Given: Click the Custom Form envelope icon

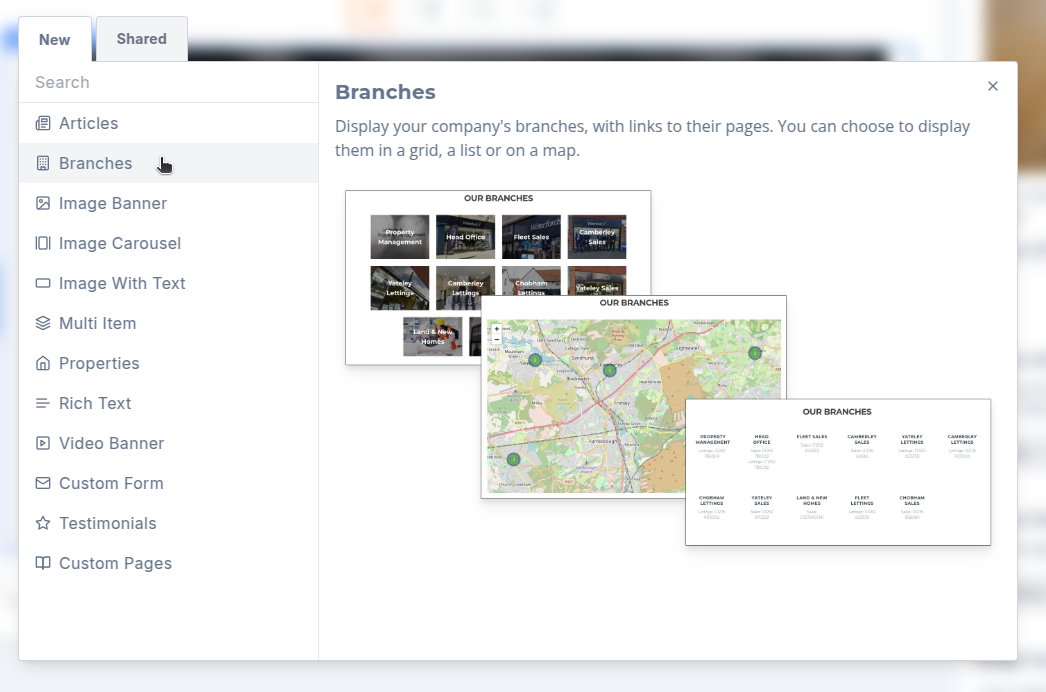Looking at the screenshot, I should point(43,484).
